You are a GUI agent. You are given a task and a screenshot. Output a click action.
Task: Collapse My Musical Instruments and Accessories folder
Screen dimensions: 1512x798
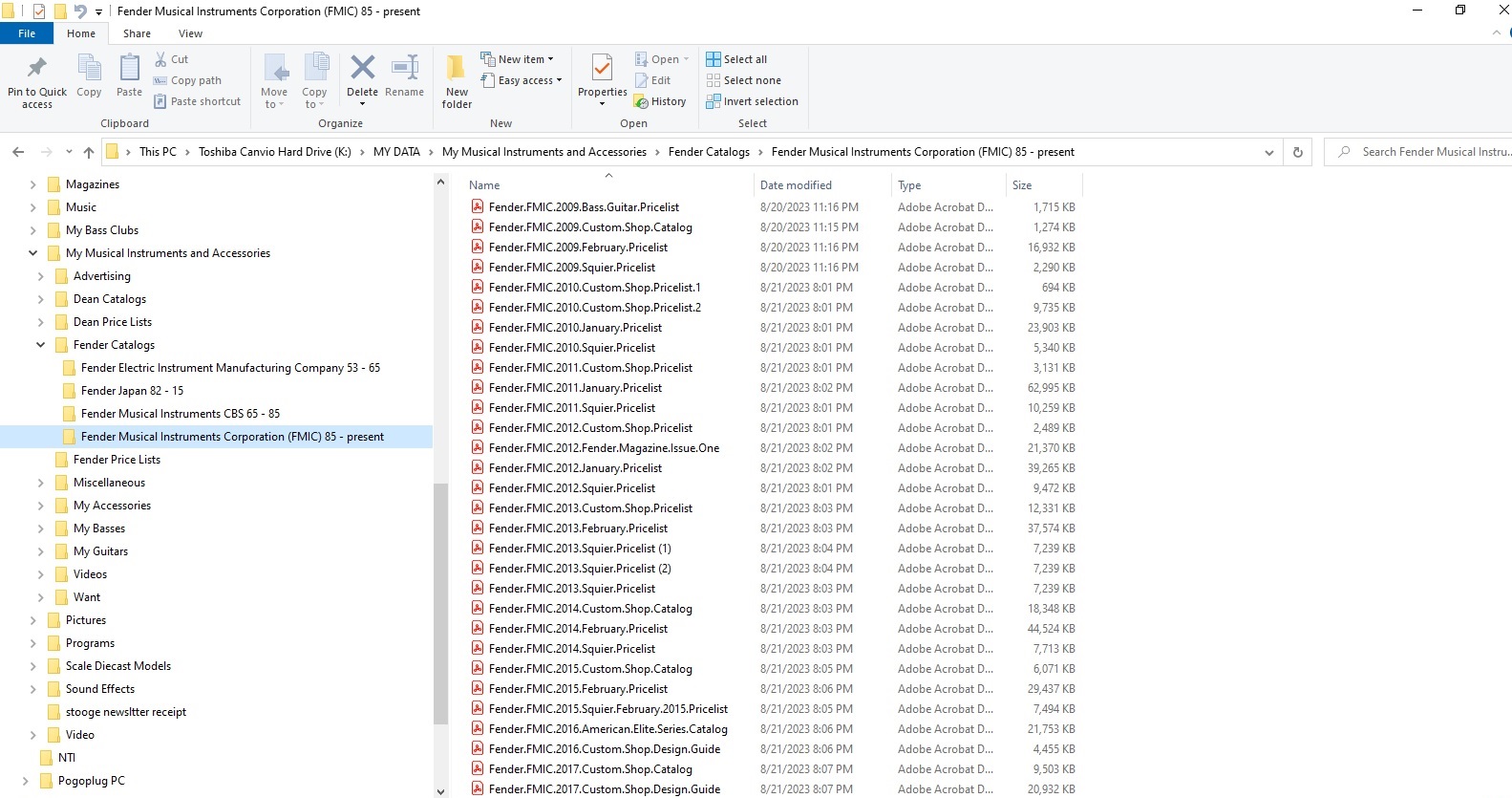point(32,253)
